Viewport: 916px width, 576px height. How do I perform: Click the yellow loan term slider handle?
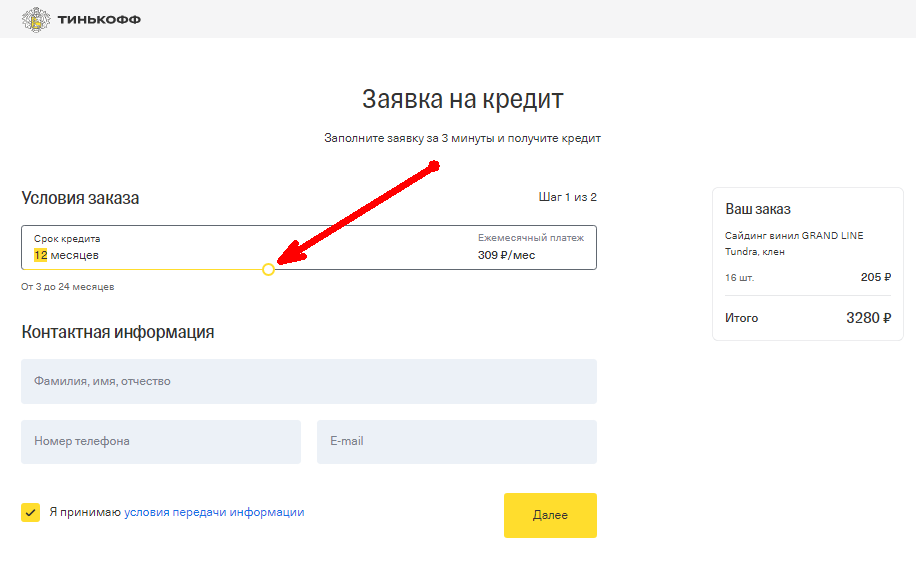coord(268,269)
